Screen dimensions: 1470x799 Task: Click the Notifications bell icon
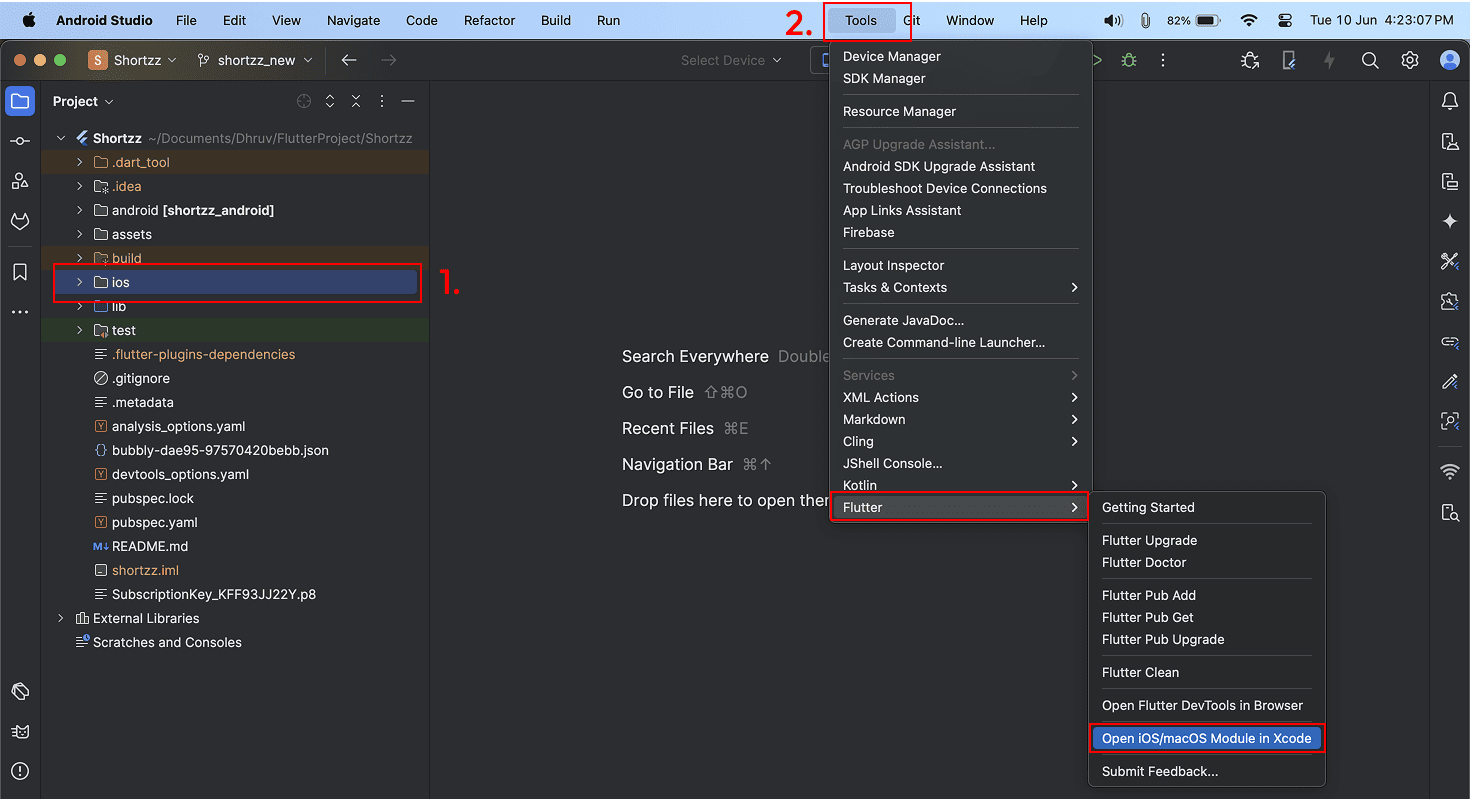tap(1449, 101)
